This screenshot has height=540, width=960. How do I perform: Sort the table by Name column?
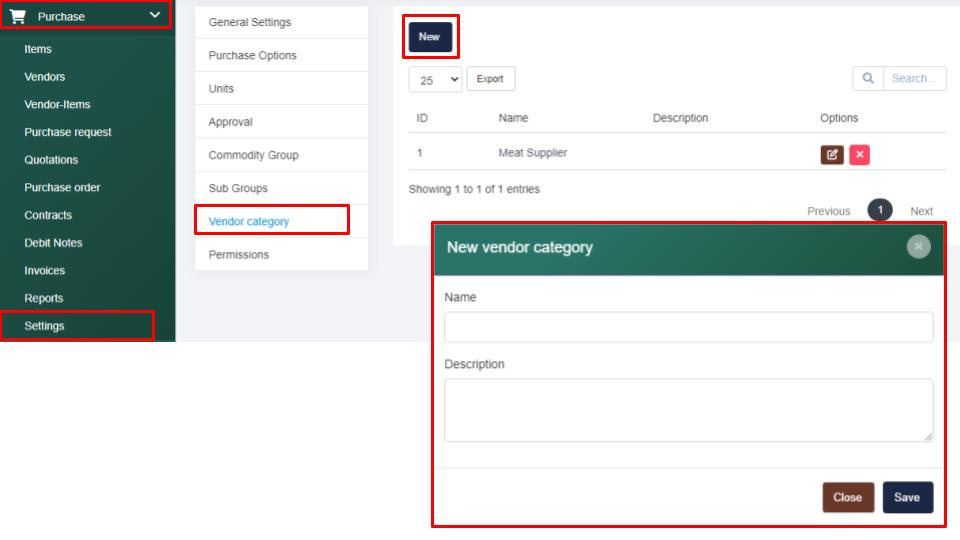tap(513, 118)
